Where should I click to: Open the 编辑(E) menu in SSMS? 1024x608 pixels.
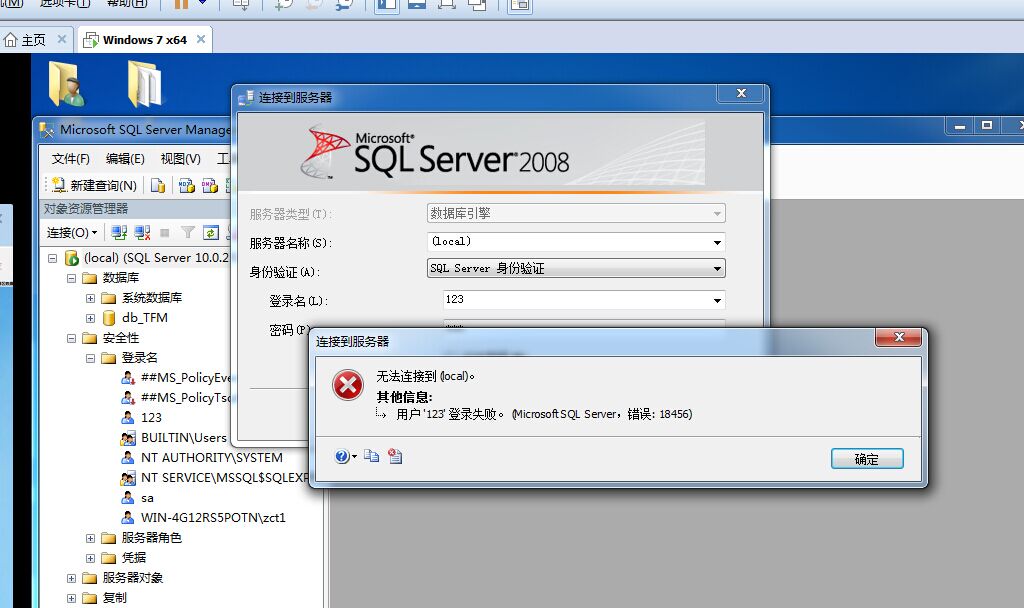[x=125, y=159]
